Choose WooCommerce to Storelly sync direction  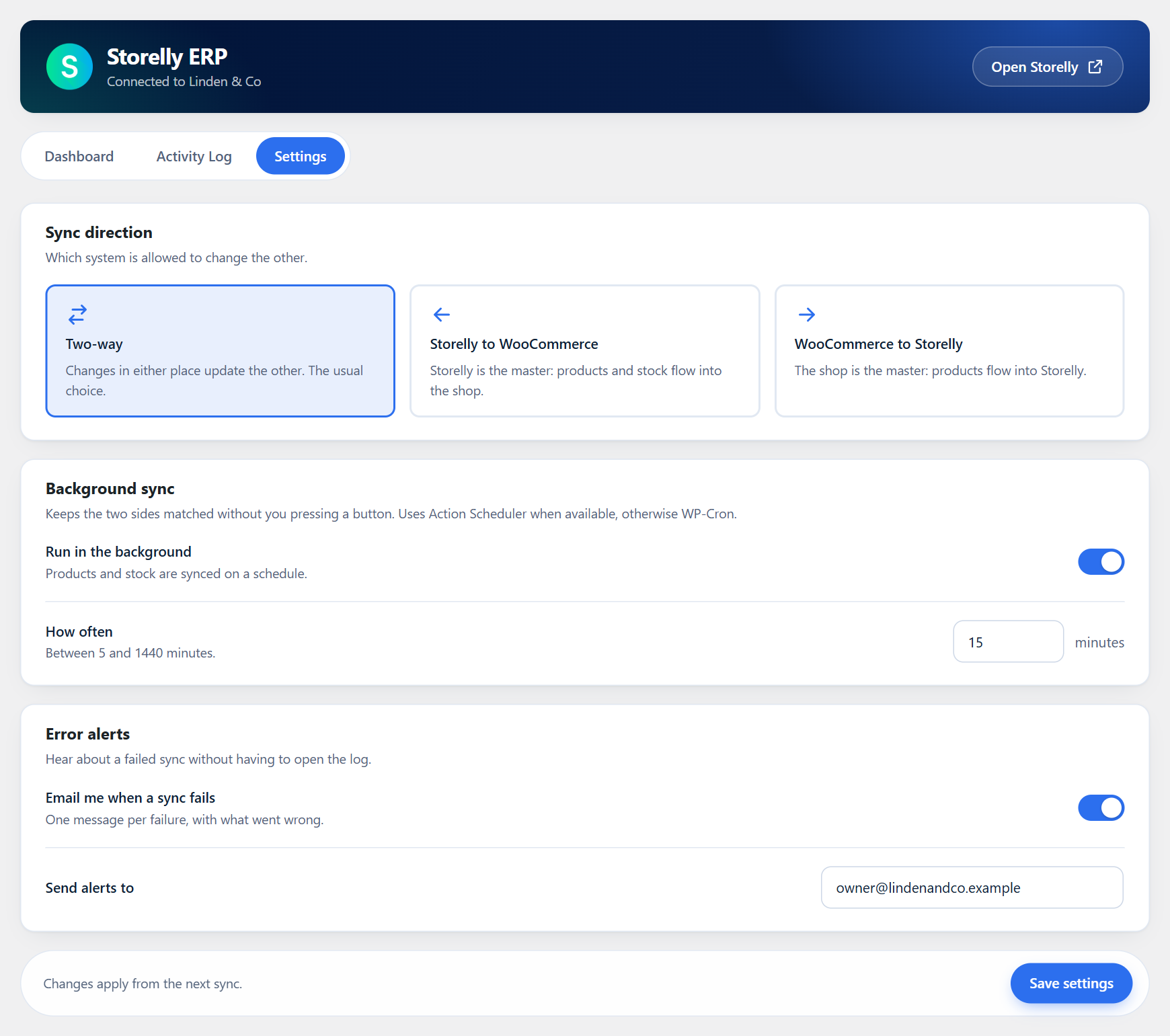pos(949,351)
